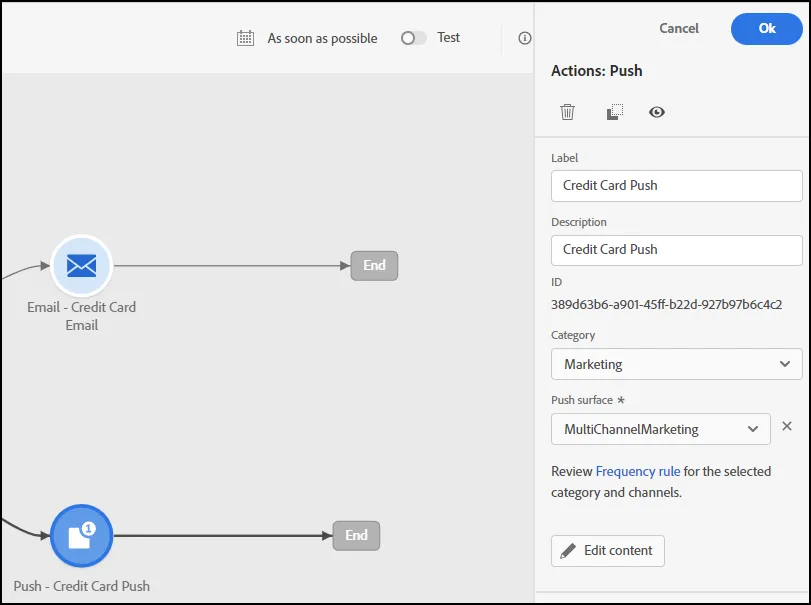This screenshot has height=605, width=811.
Task: Click the End node after Push
Action: [x=356, y=536]
